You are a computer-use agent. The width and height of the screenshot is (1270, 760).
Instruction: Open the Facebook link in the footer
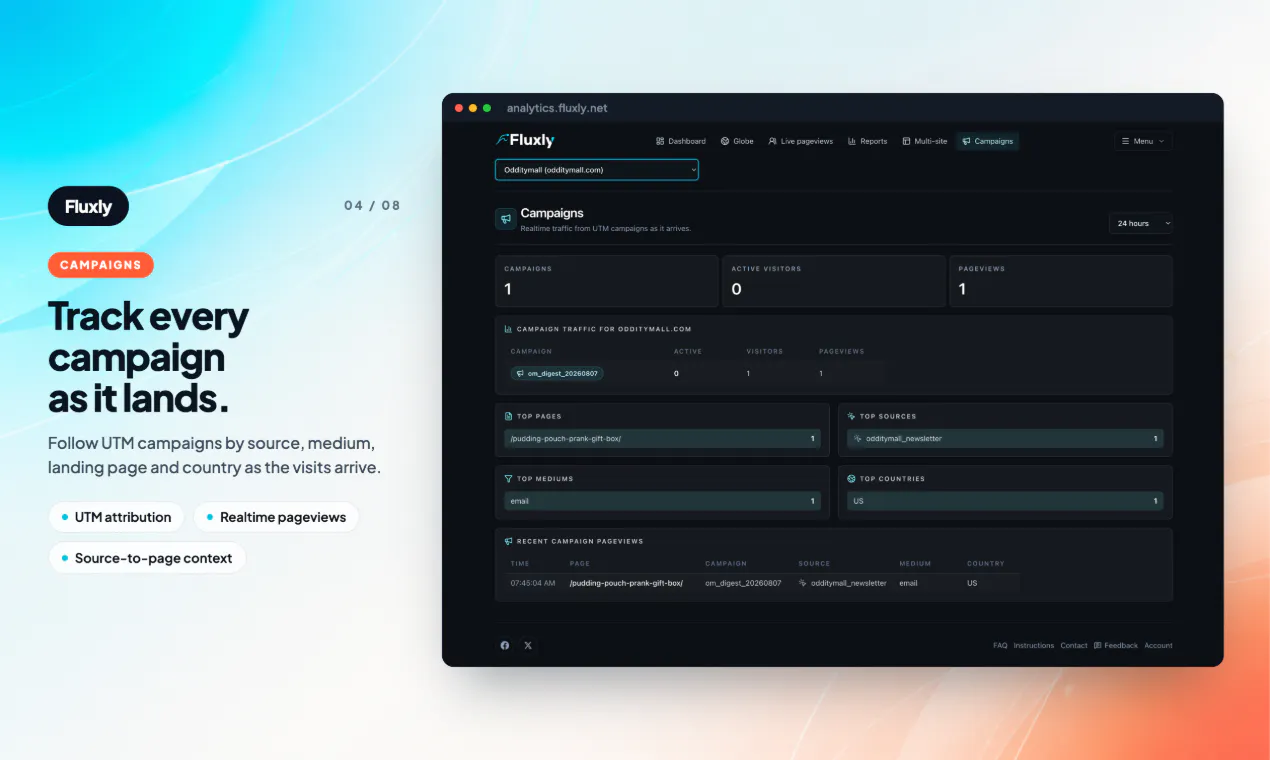click(x=505, y=646)
